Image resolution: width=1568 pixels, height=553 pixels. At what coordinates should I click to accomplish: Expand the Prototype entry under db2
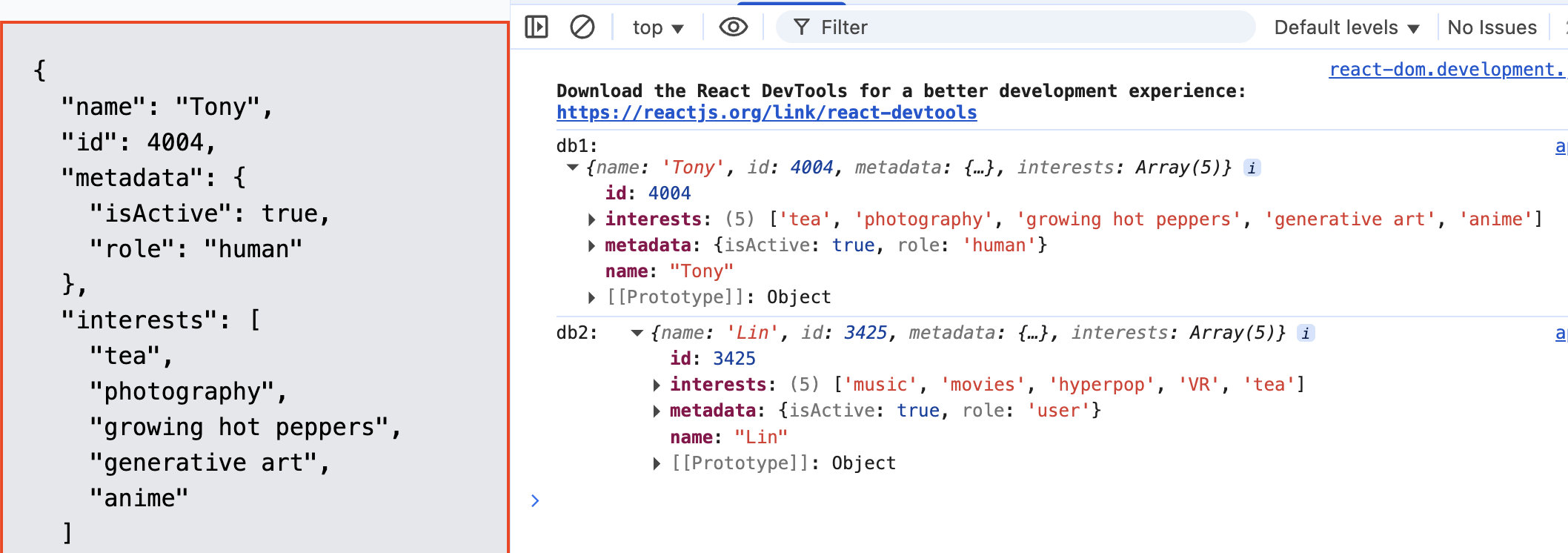(657, 463)
